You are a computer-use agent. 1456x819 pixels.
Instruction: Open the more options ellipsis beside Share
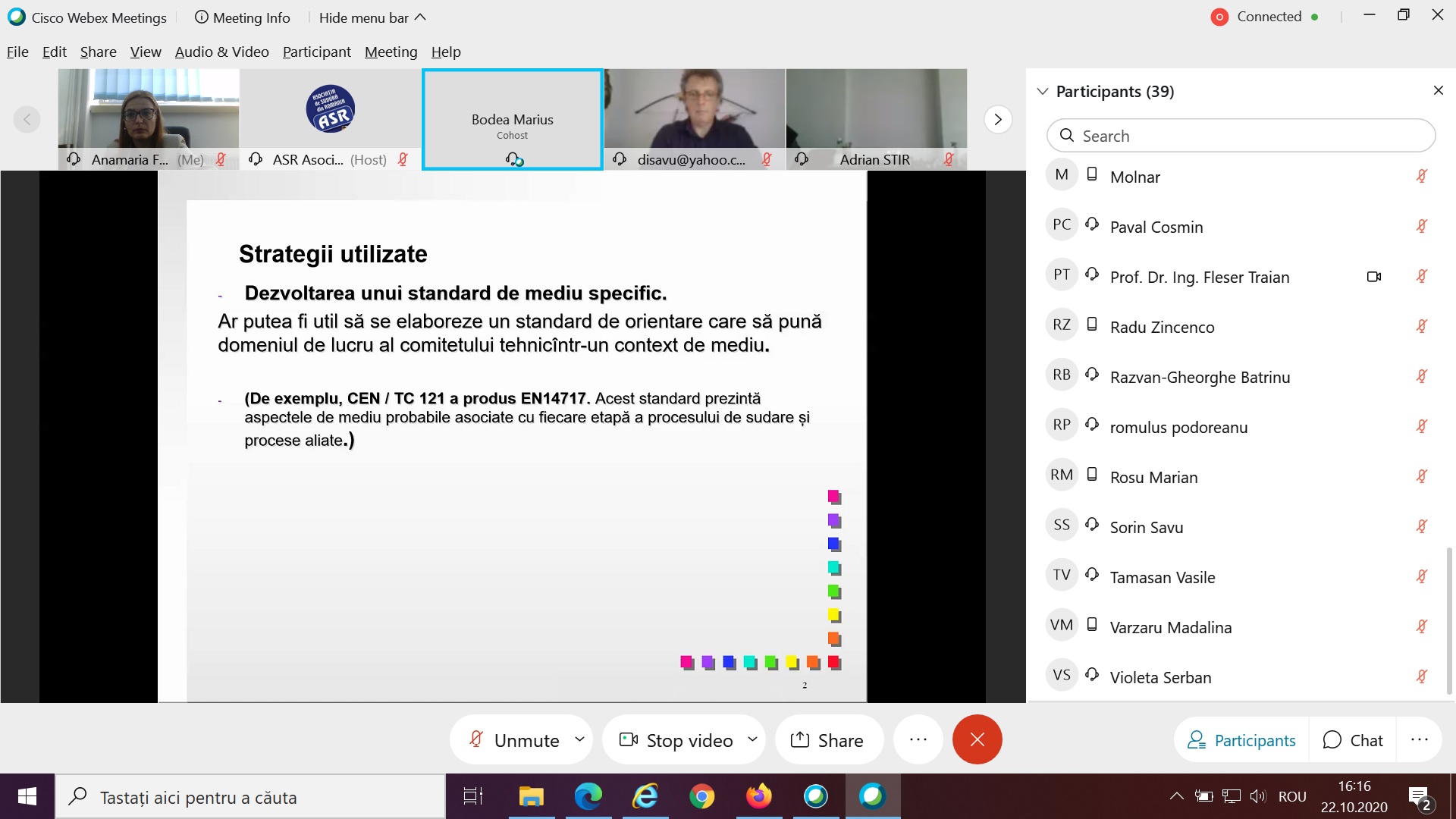(918, 739)
